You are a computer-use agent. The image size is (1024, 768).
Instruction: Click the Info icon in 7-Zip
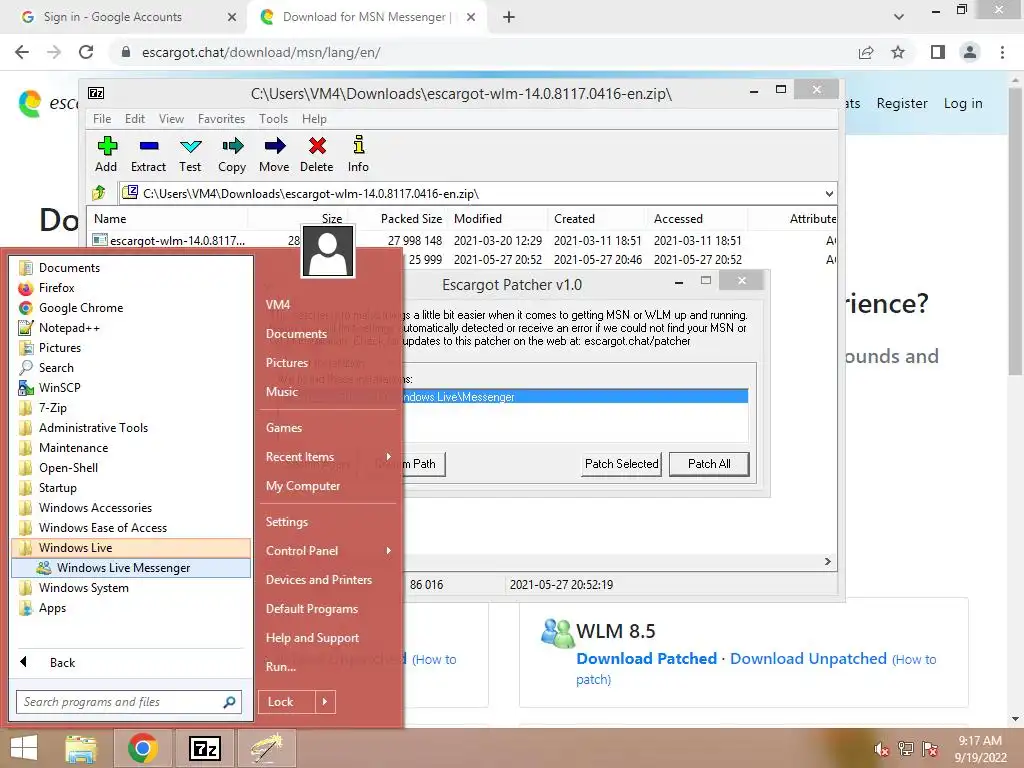(359, 145)
